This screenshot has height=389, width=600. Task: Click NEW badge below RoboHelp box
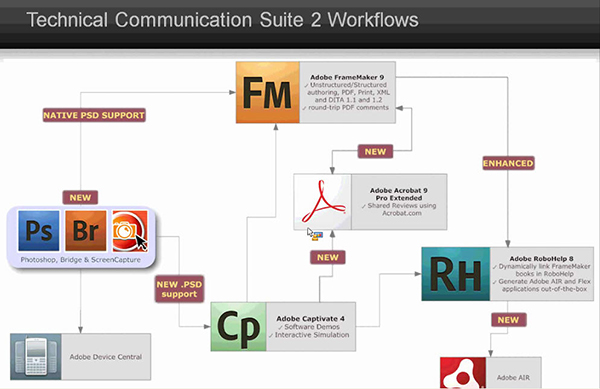pos(509,320)
